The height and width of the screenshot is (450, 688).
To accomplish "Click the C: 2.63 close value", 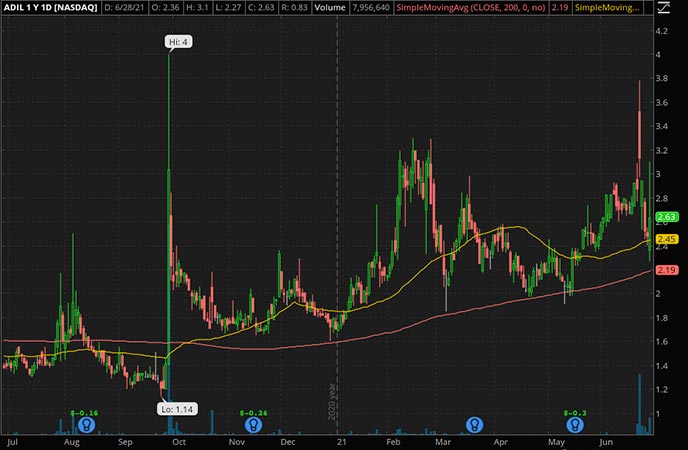I will pyautogui.click(x=264, y=7).
